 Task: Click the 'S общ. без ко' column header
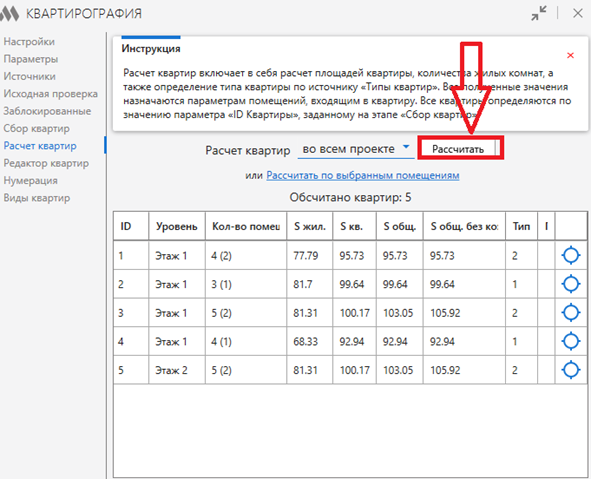click(464, 226)
